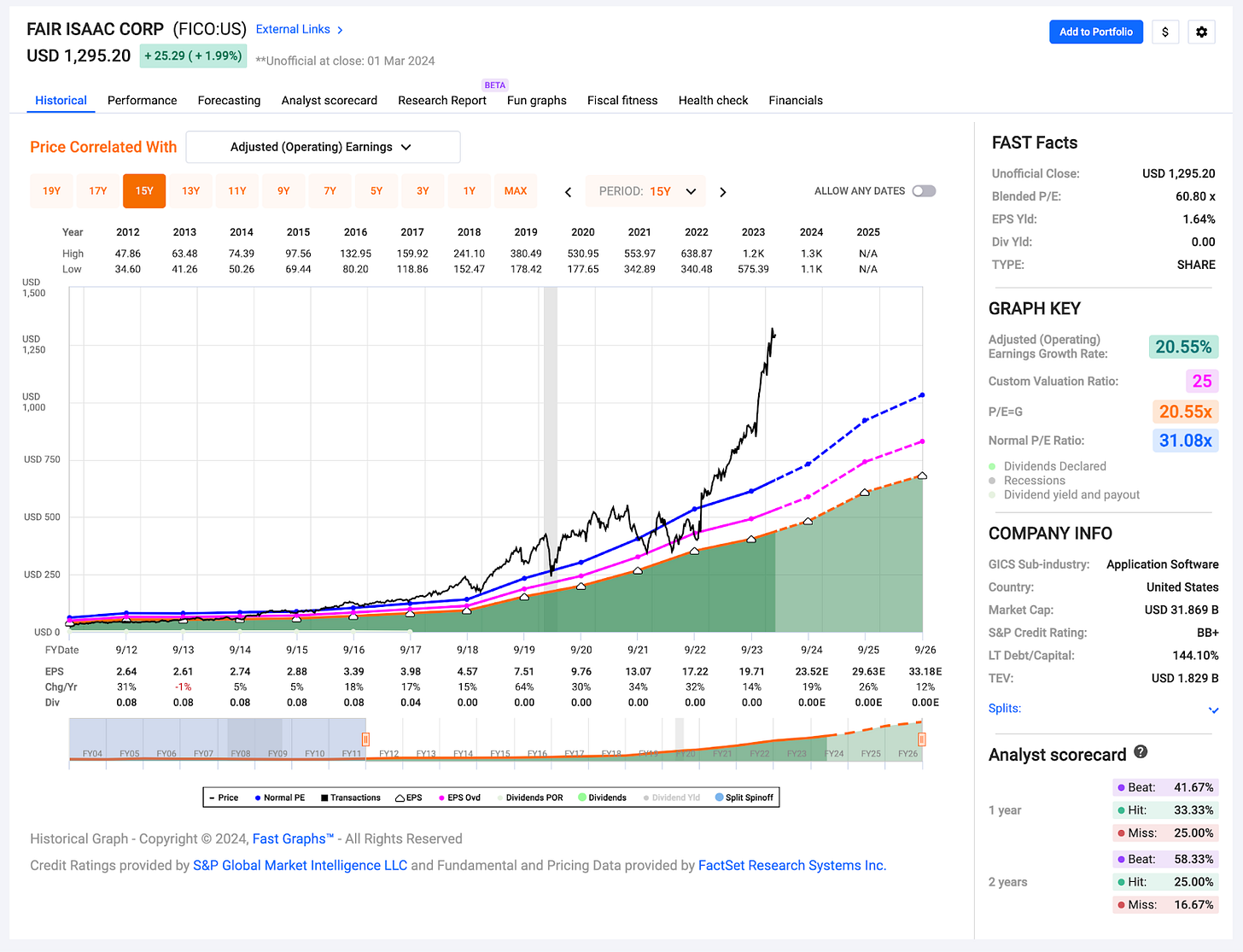
Task: Toggle Dividends series in legend
Action: click(x=602, y=797)
